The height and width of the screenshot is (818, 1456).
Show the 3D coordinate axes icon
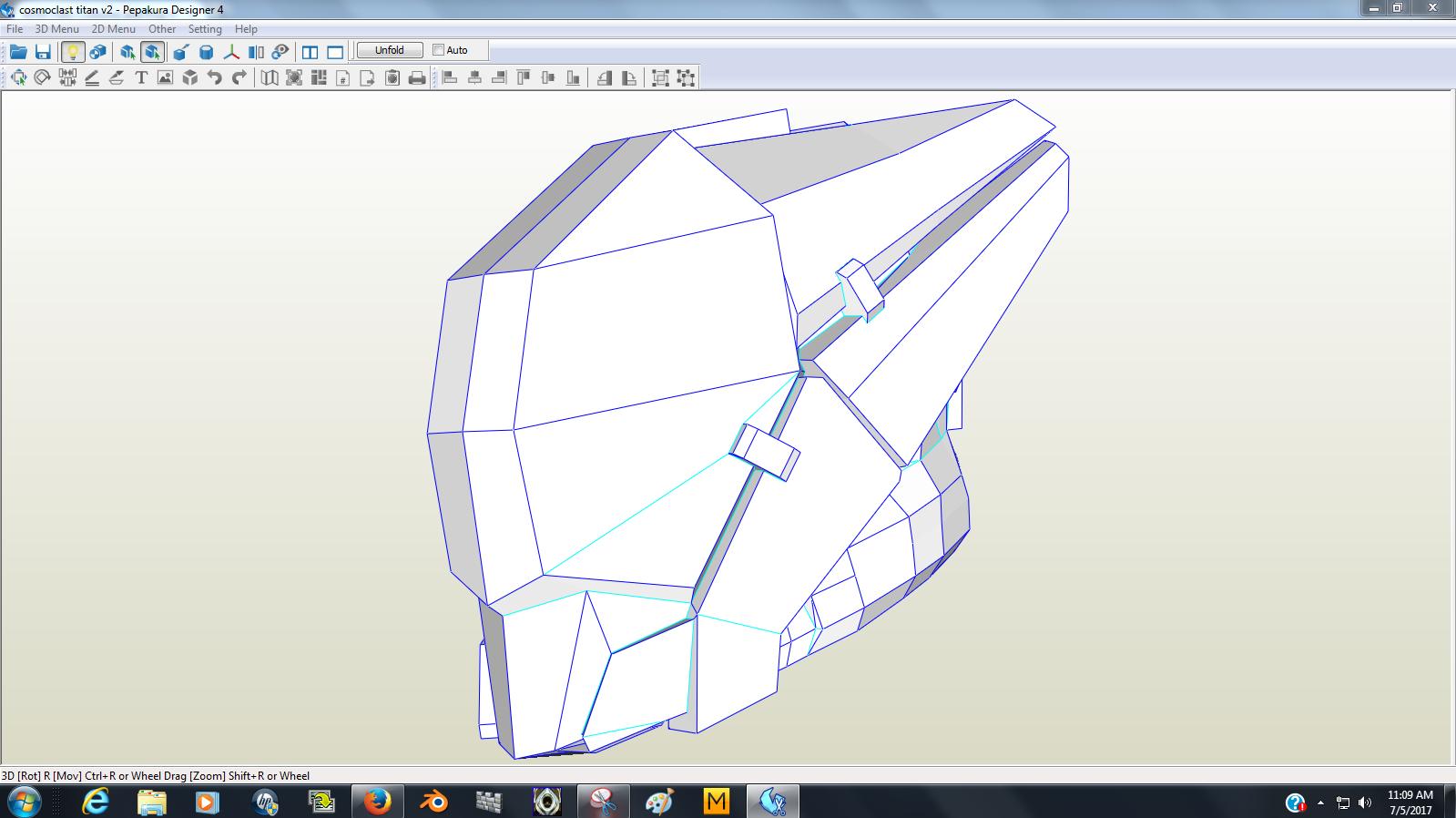pyautogui.click(x=231, y=52)
